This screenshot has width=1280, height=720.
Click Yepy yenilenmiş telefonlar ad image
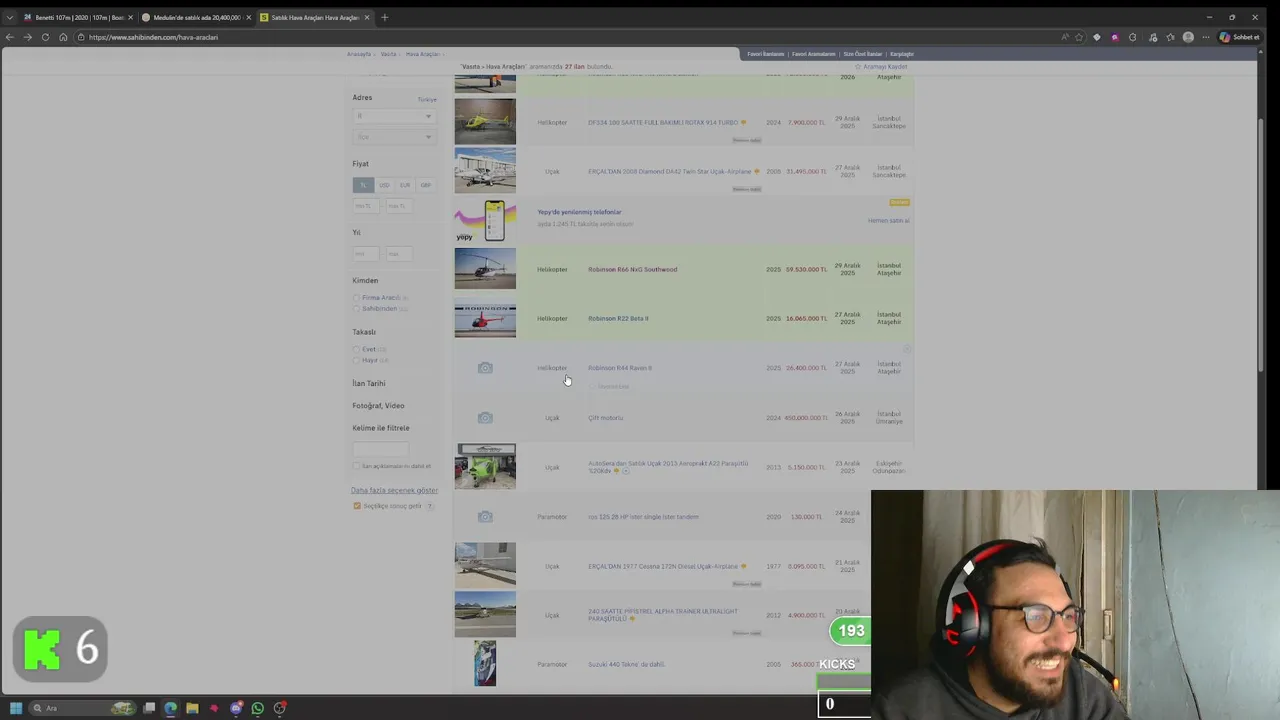coord(485,220)
